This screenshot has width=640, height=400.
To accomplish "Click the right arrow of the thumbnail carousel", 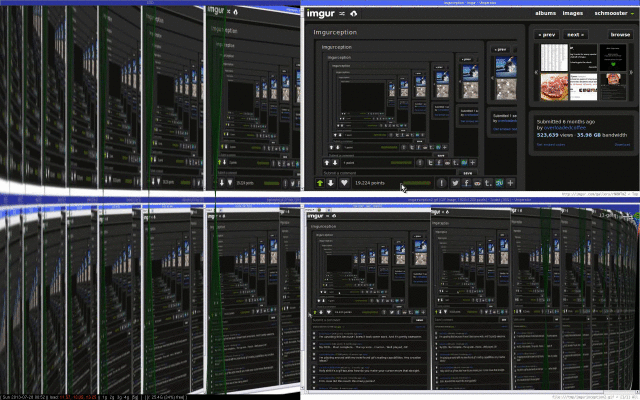I will coord(631,72).
